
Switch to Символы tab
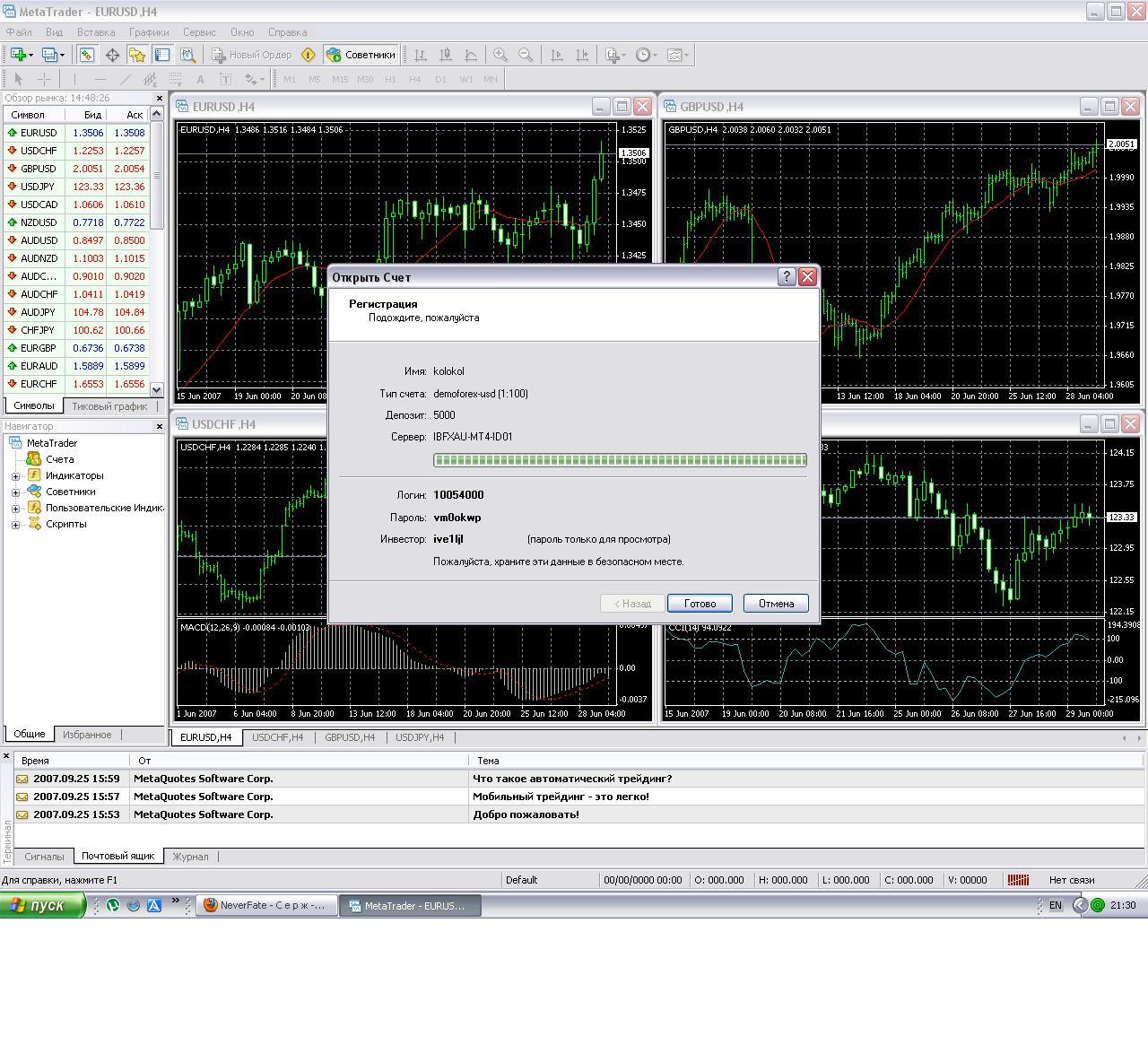point(34,406)
